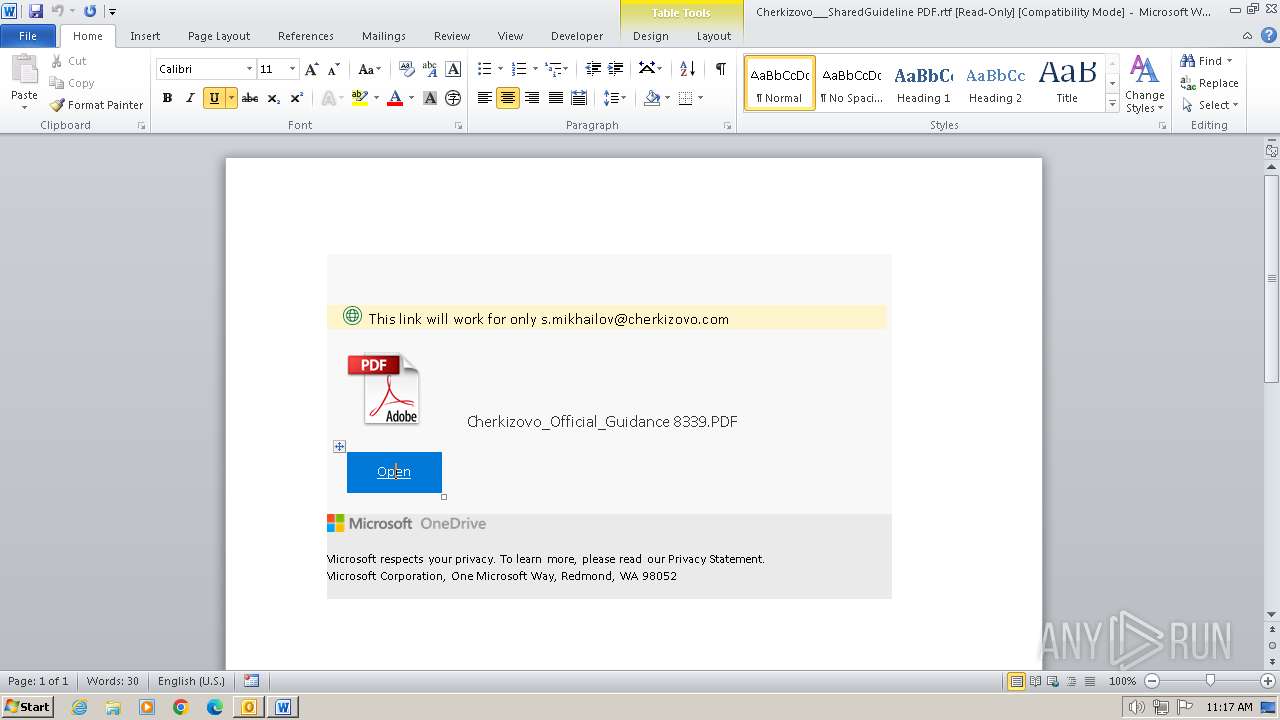Justify text icon
This screenshot has height=720, width=1280.
click(x=555, y=98)
